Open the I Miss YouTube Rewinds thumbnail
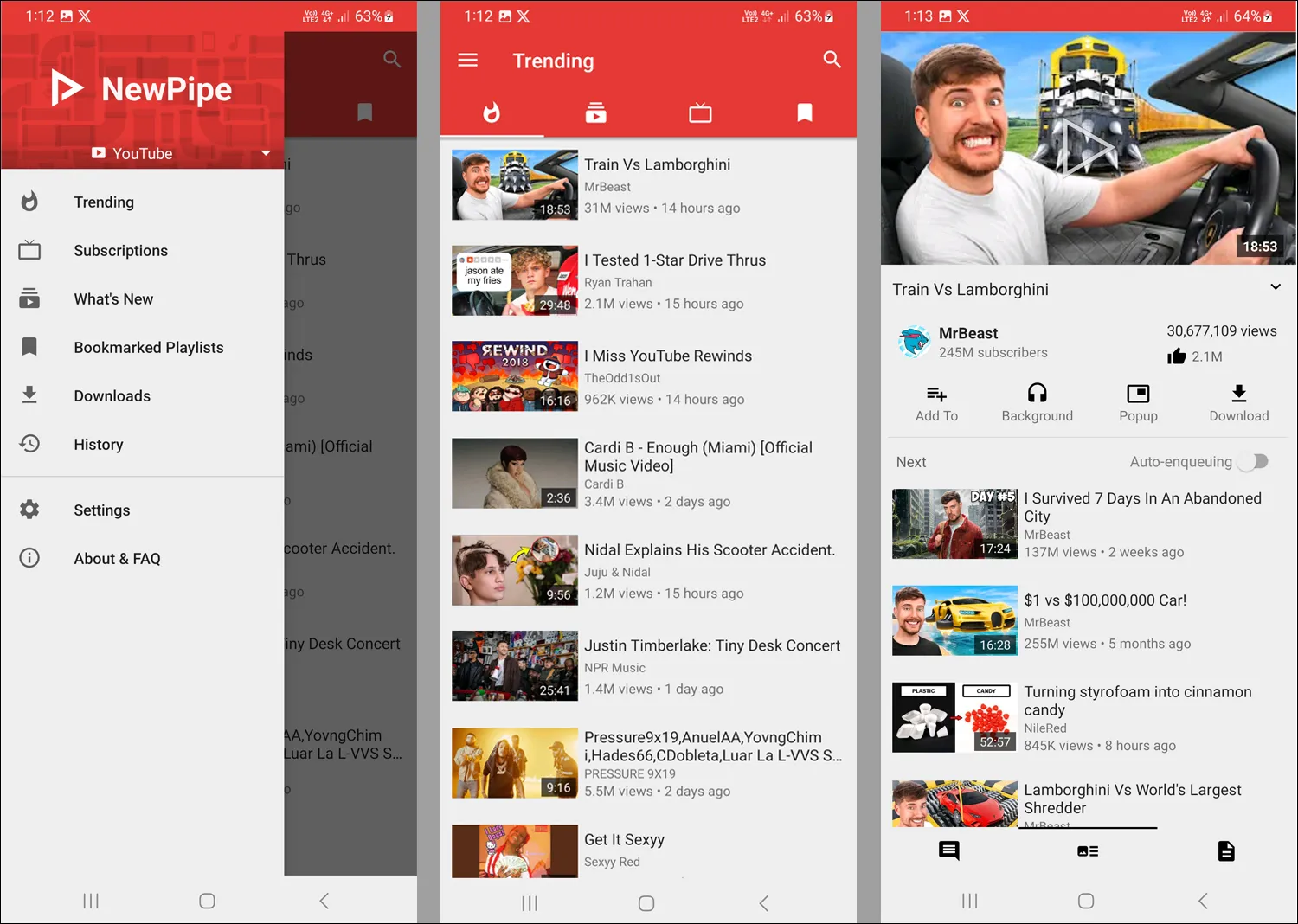1298x924 pixels. (515, 376)
